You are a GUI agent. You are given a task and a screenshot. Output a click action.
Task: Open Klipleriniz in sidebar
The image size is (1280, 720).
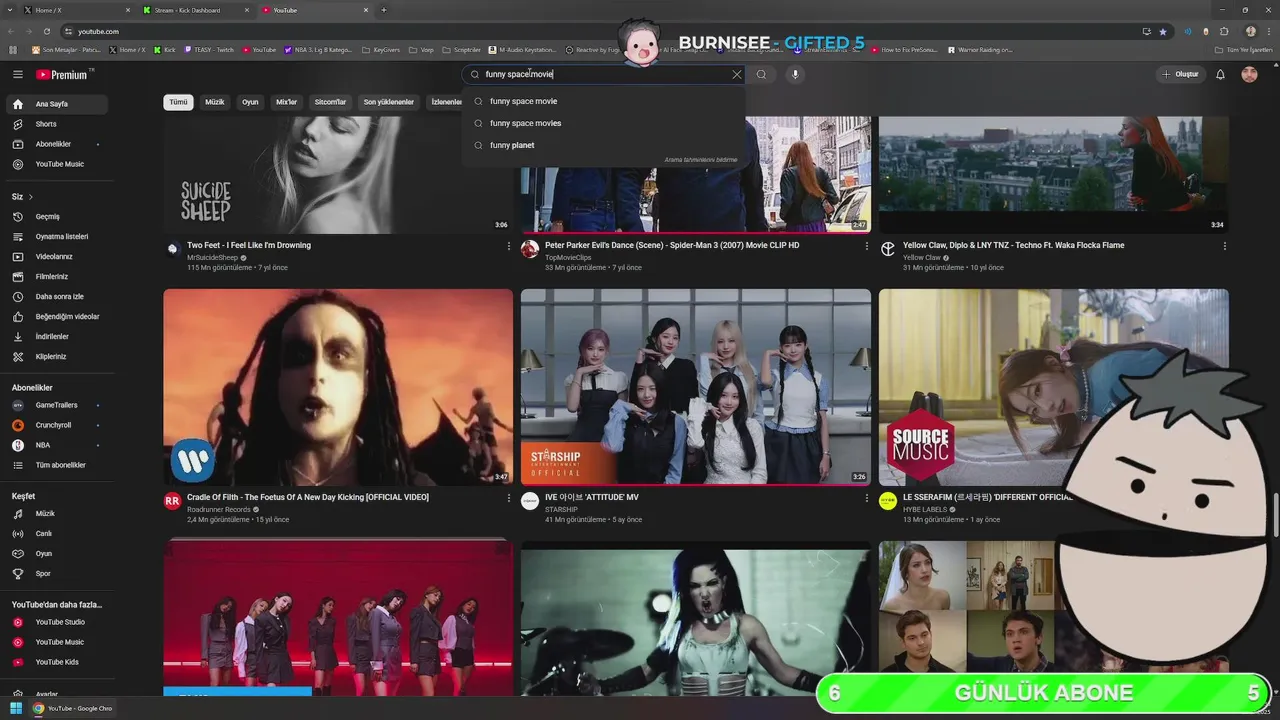tap(56, 357)
